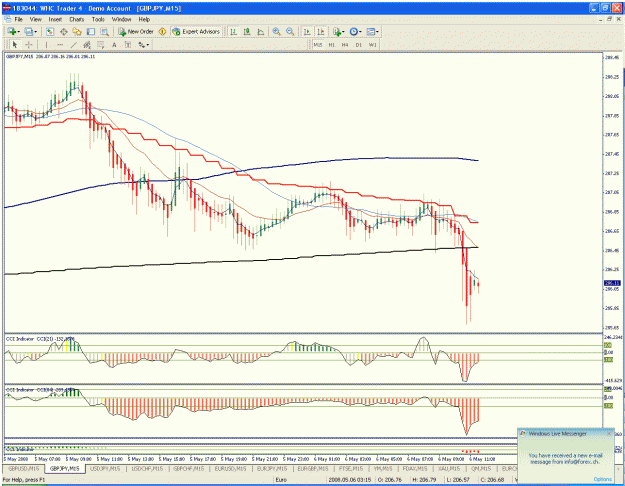The width and height of the screenshot is (625, 486).
Task: Open the Market Watch window icon
Action: (50, 31)
